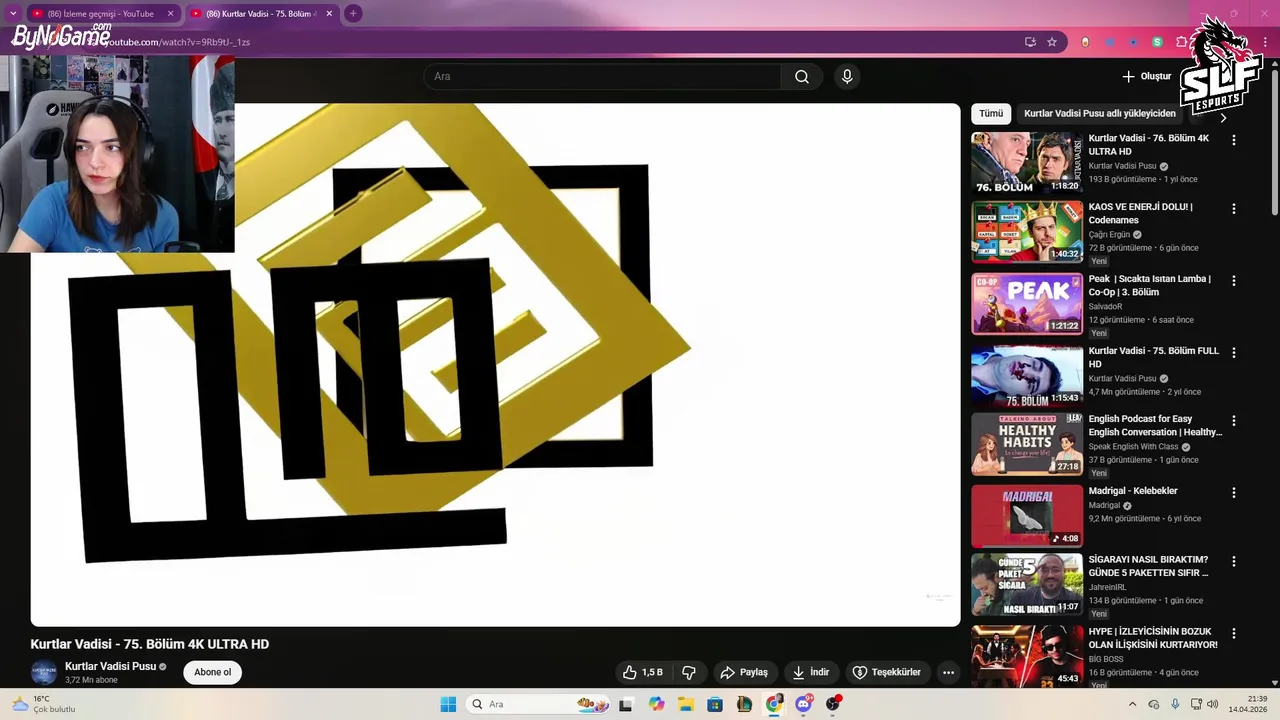Select the Kurtlar Vadisi 75. Bölüm browser tab

click(x=260, y=14)
